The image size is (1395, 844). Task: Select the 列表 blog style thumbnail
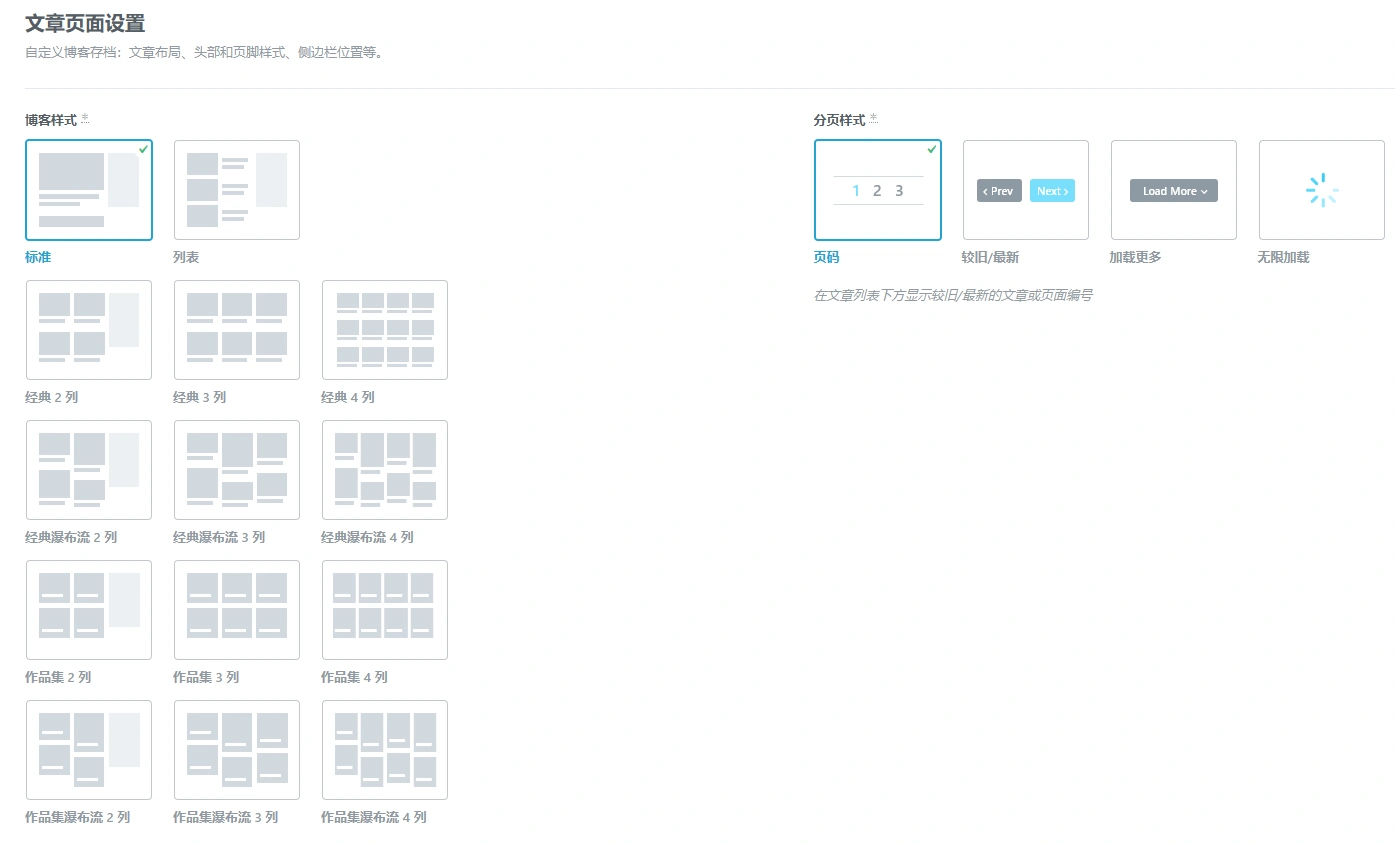click(x=236, y=189)
